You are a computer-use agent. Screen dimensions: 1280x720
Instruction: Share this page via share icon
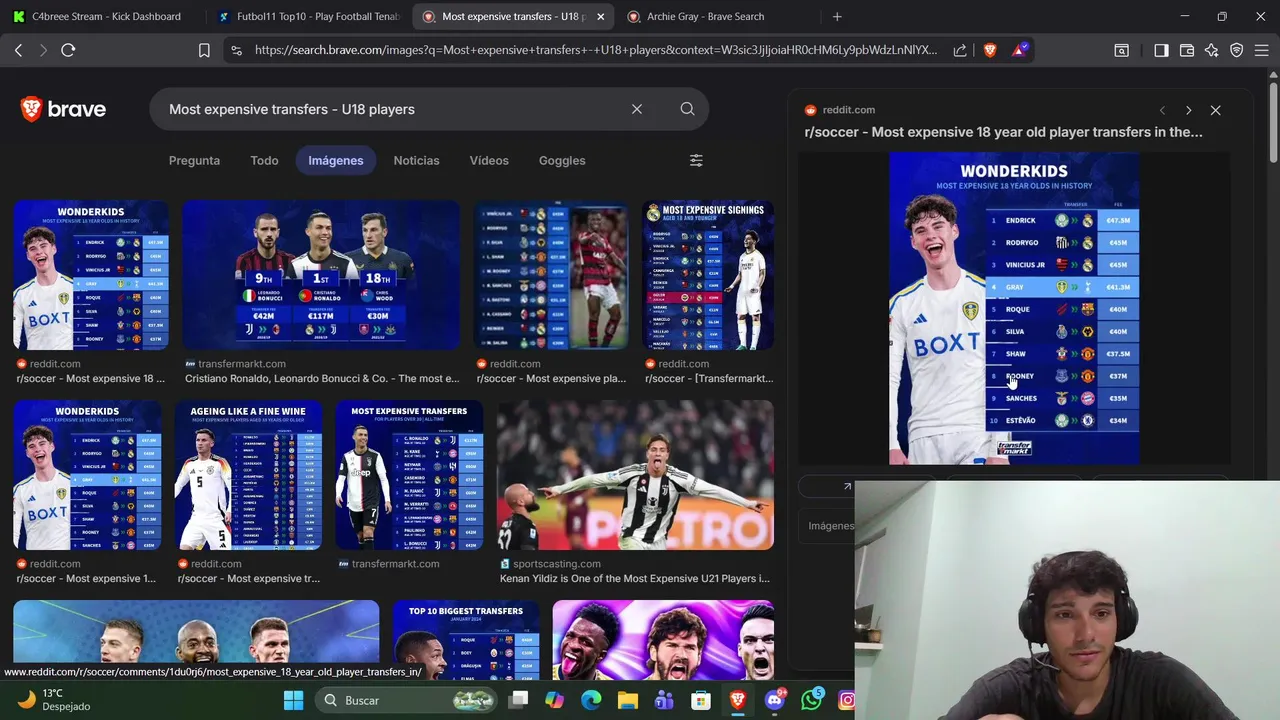point(960,50)
